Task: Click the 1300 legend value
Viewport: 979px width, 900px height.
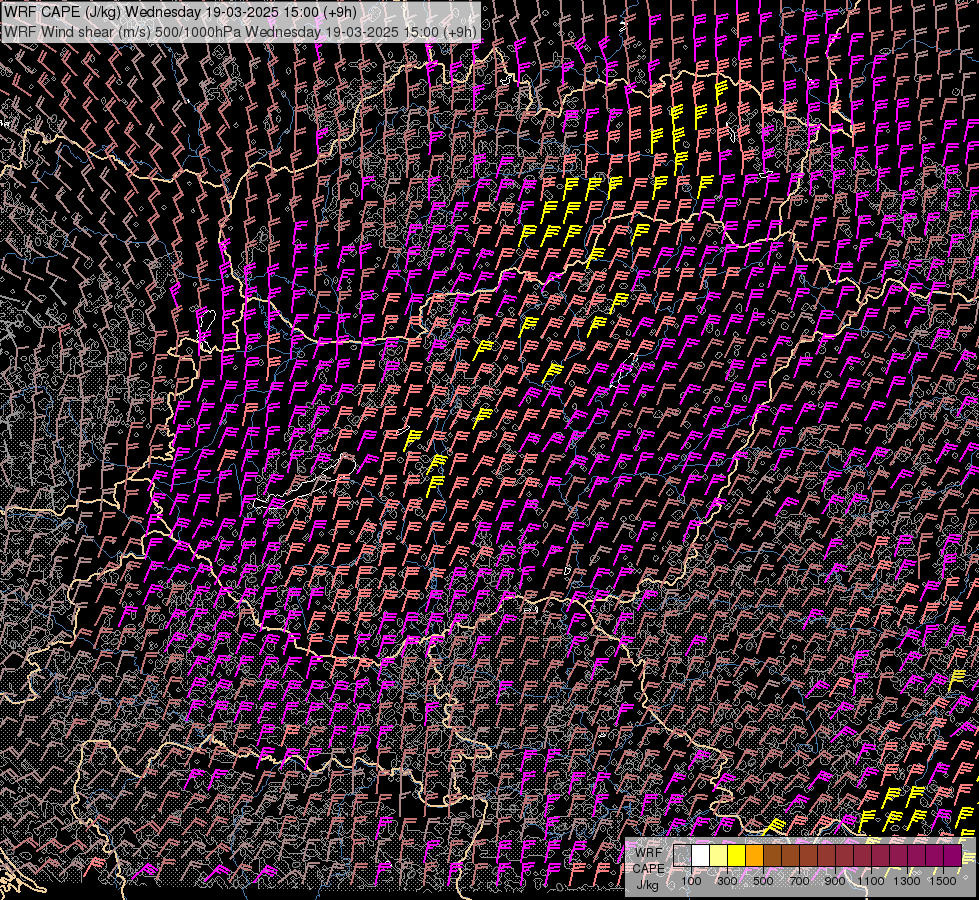Action: pyautogui.click(x=907, y=881)
